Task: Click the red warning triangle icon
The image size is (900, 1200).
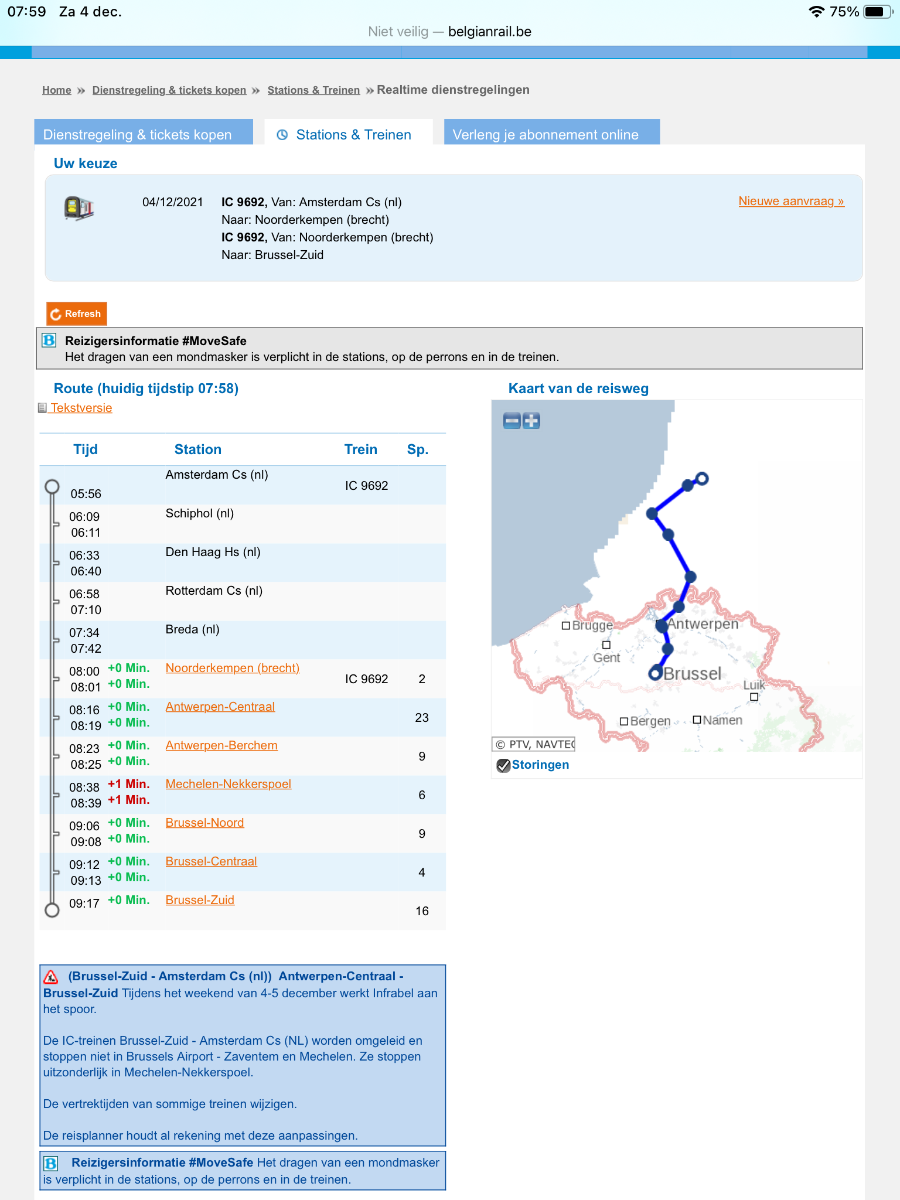Action: (x=51, y=977)
